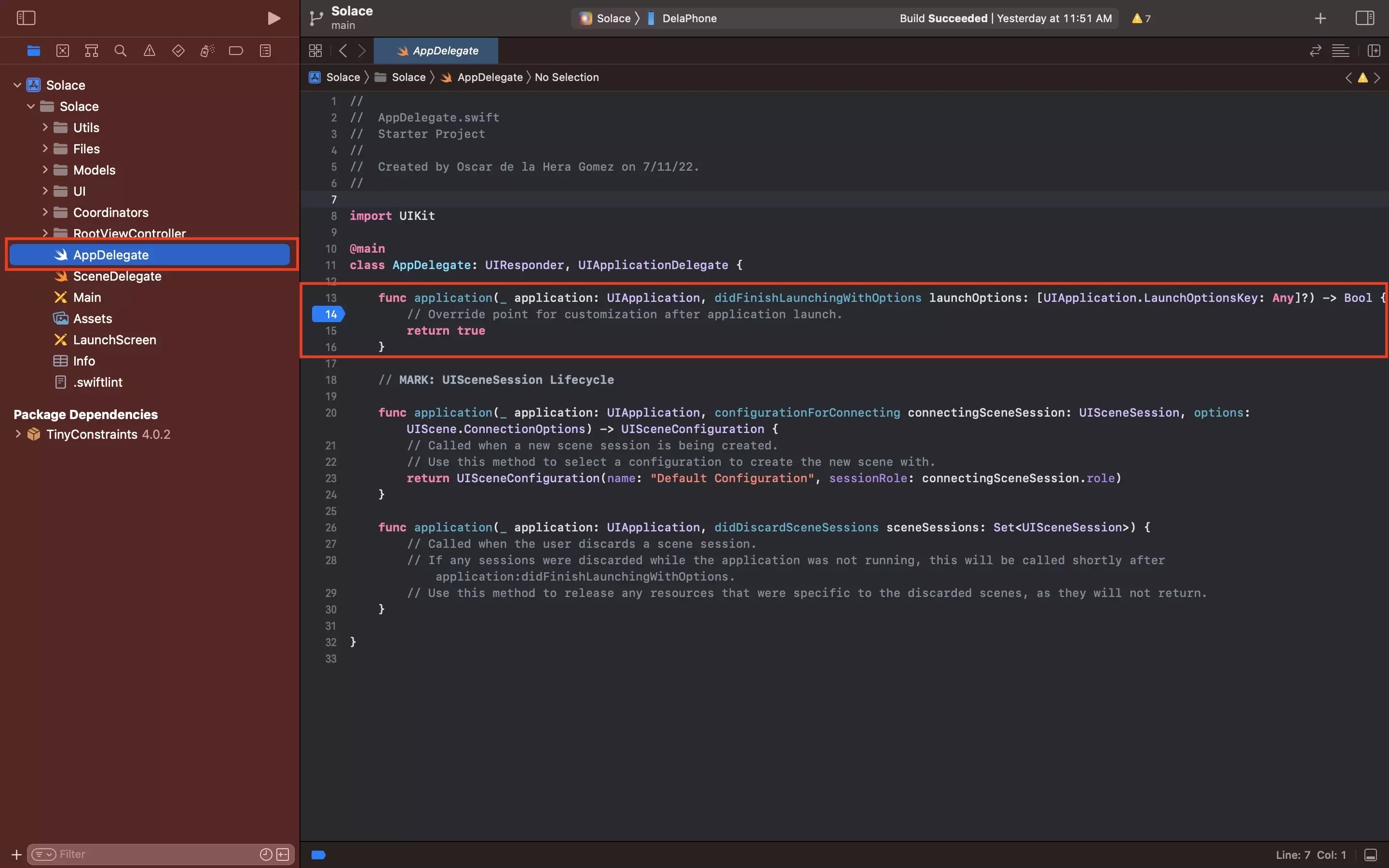Screen dimensions: 1389x868
Task: Expand the UI folder
Action: click(45, 191)
